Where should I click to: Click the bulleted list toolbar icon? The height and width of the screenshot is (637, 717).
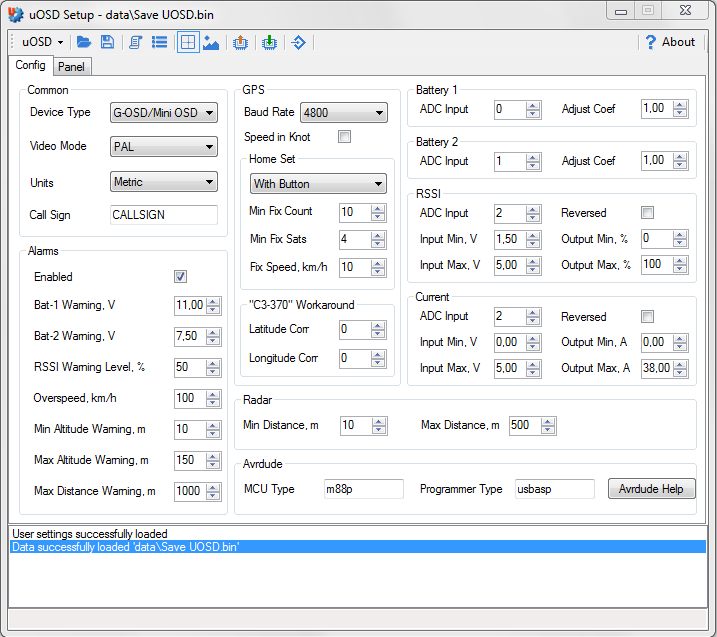tap(159, 42)
